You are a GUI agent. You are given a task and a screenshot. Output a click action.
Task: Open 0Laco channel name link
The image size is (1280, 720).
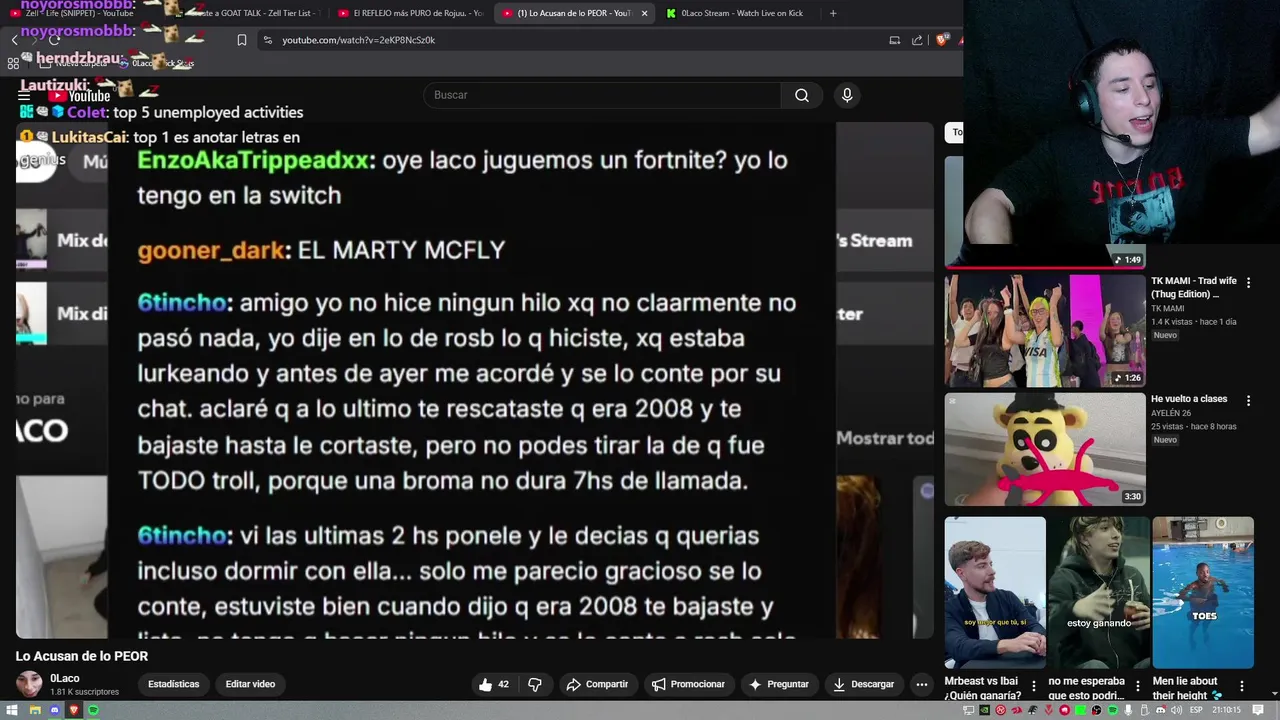coord(65,678)
